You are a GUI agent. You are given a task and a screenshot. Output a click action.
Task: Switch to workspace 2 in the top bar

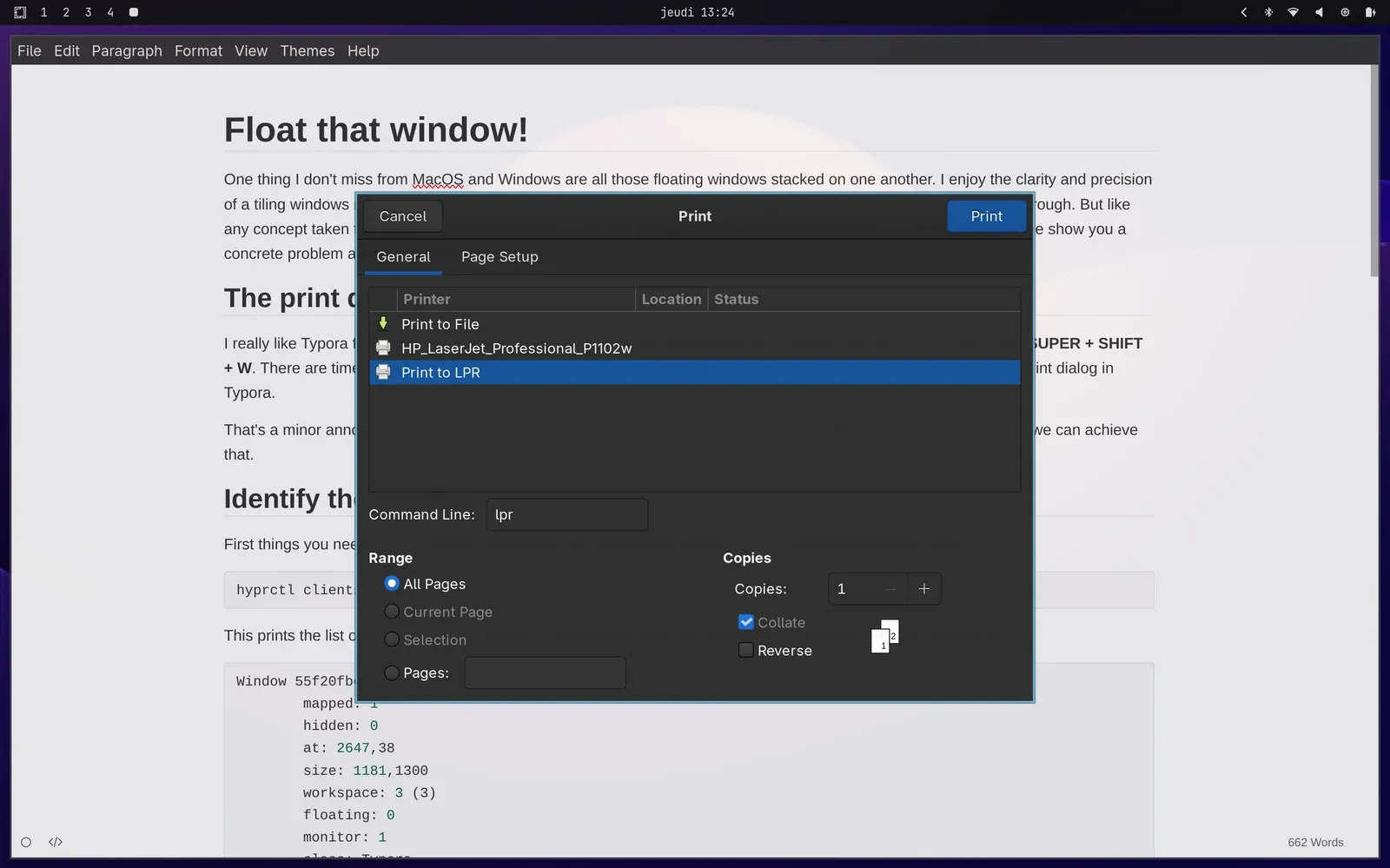click(x=65, y=12)
